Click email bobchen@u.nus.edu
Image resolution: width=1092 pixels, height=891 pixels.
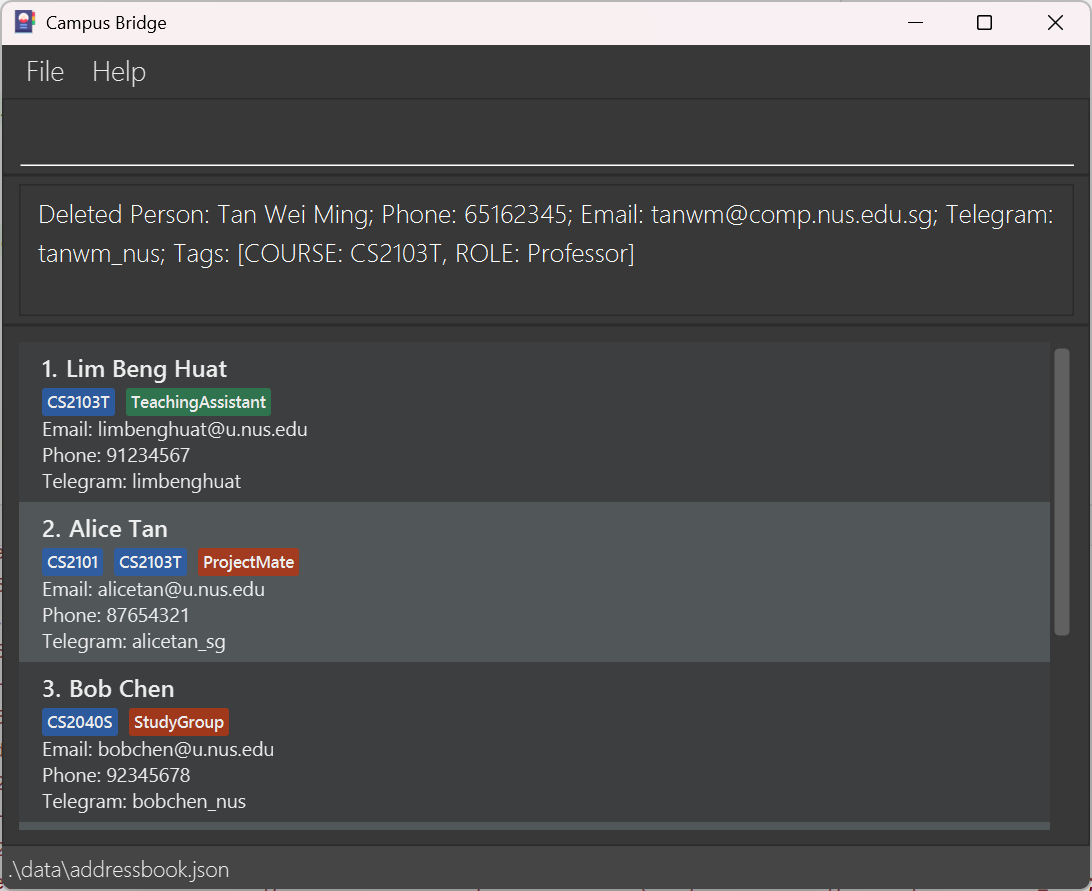(158, 750)
